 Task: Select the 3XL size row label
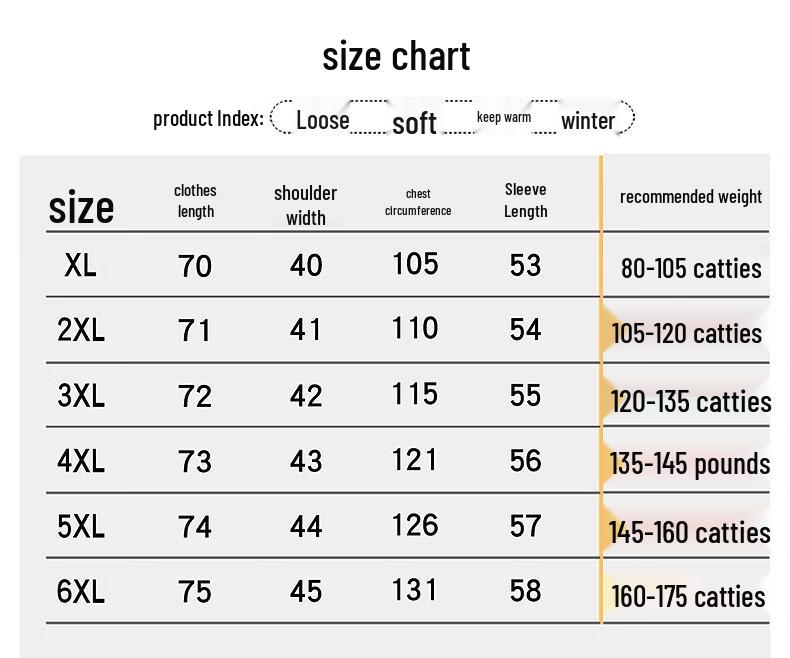pyautogui.click(x=81, y=395)
